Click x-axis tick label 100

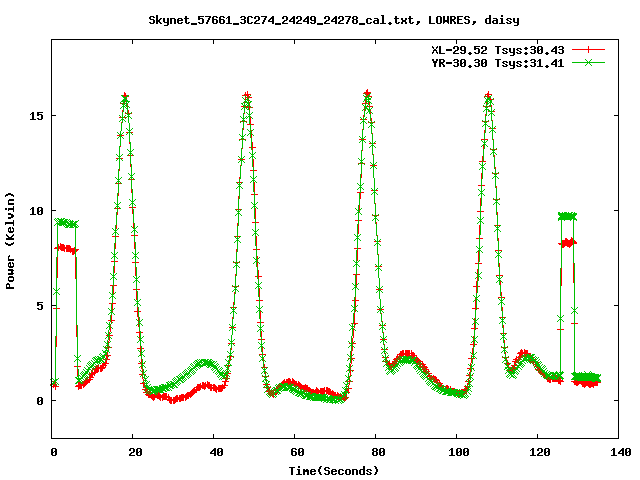[459, 452]
